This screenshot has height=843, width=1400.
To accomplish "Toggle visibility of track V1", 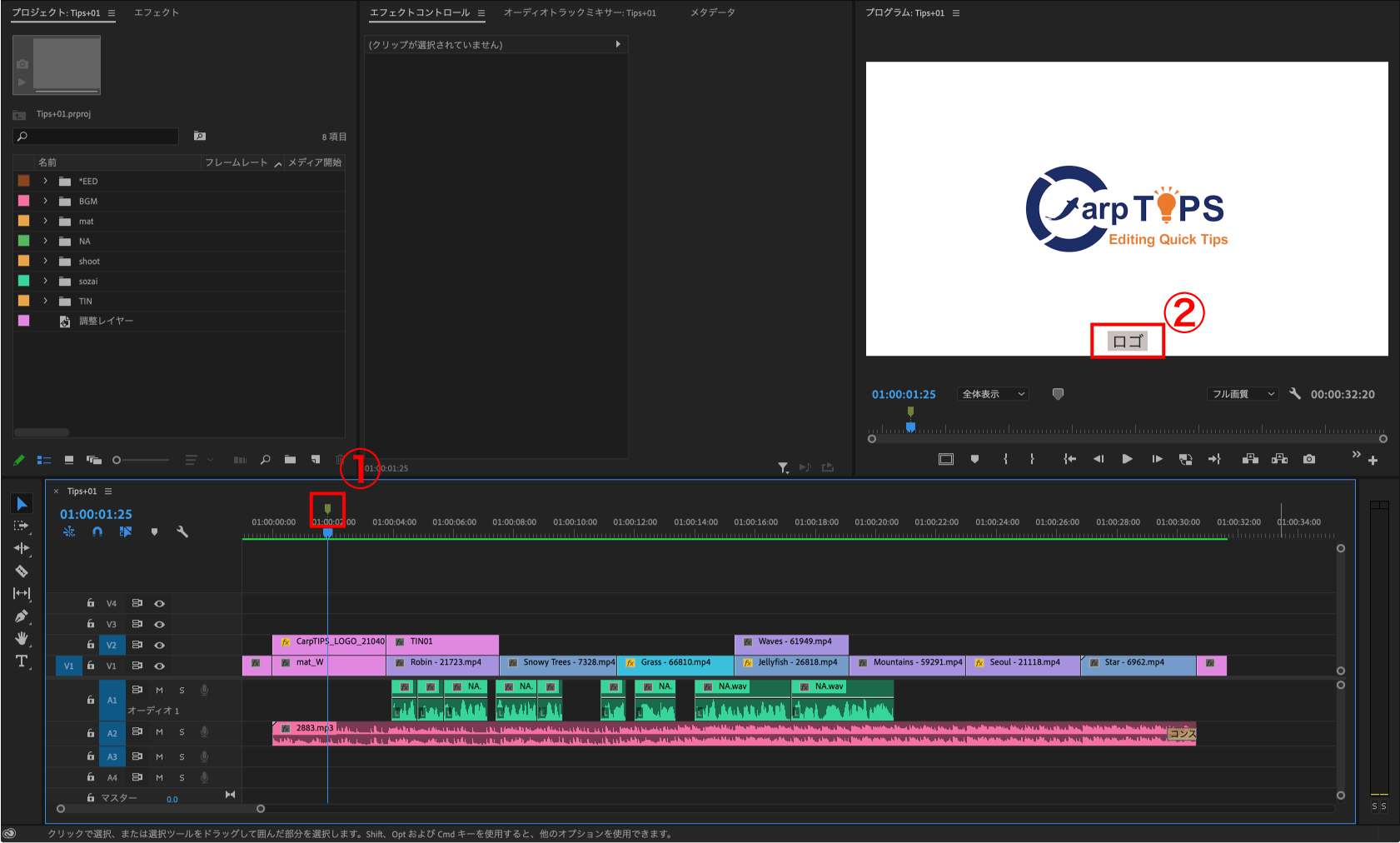I will 159,666.
